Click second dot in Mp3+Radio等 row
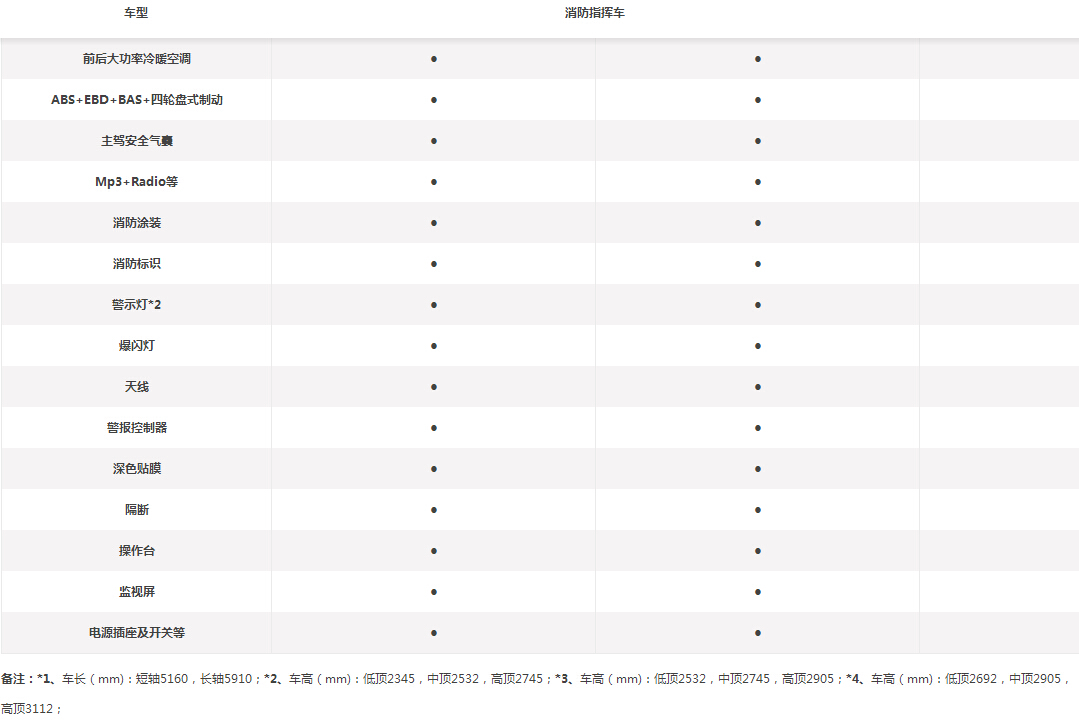The width and height of the screenshot is (1079, 722). (758, 182)
